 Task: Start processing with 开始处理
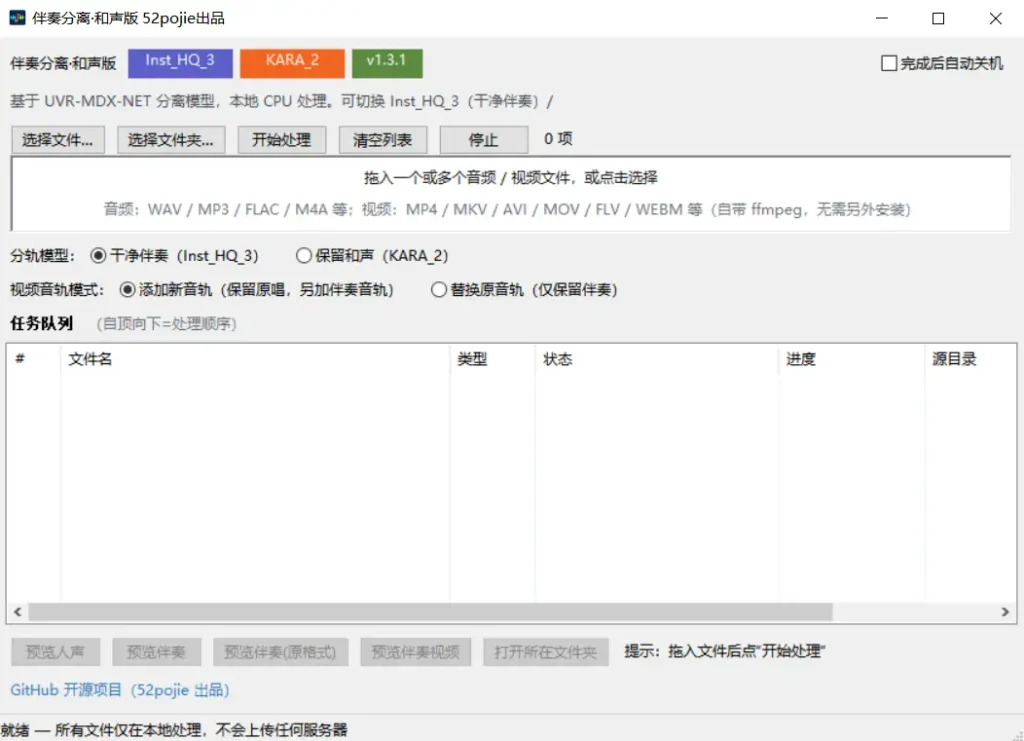tap(281, 140)
